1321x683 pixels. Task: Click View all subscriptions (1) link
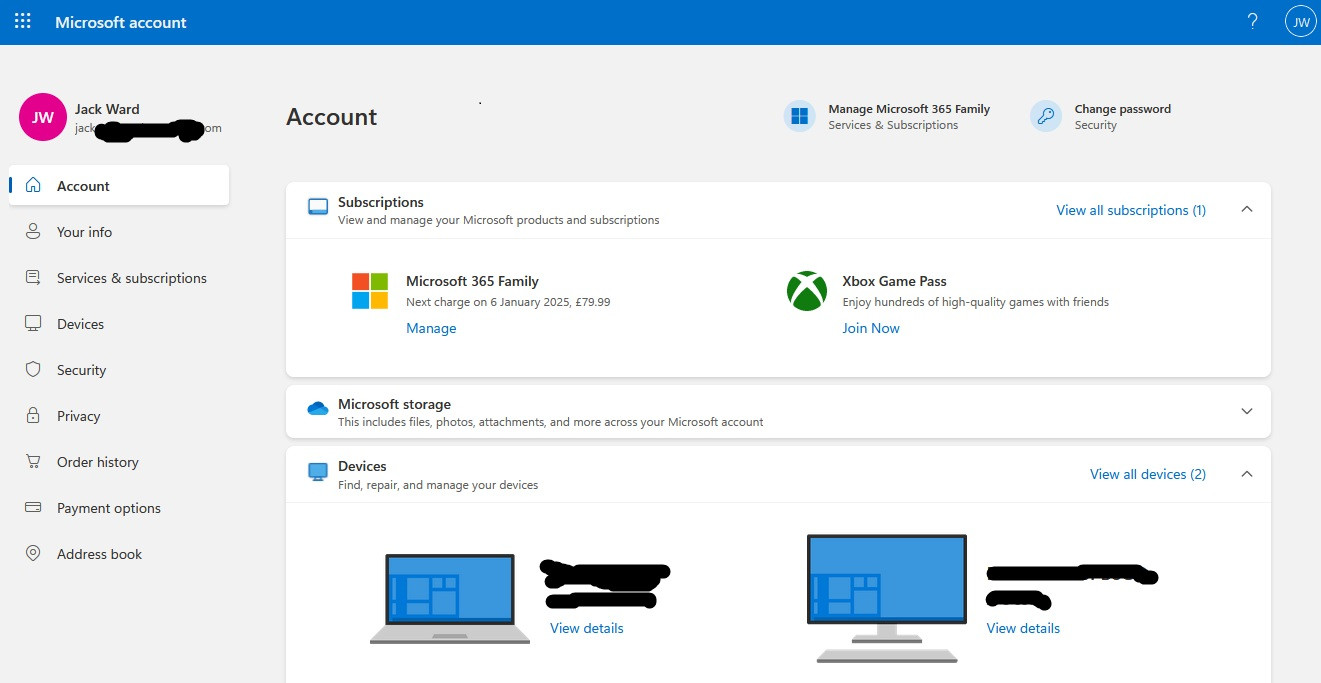[x=1131, y=210]
